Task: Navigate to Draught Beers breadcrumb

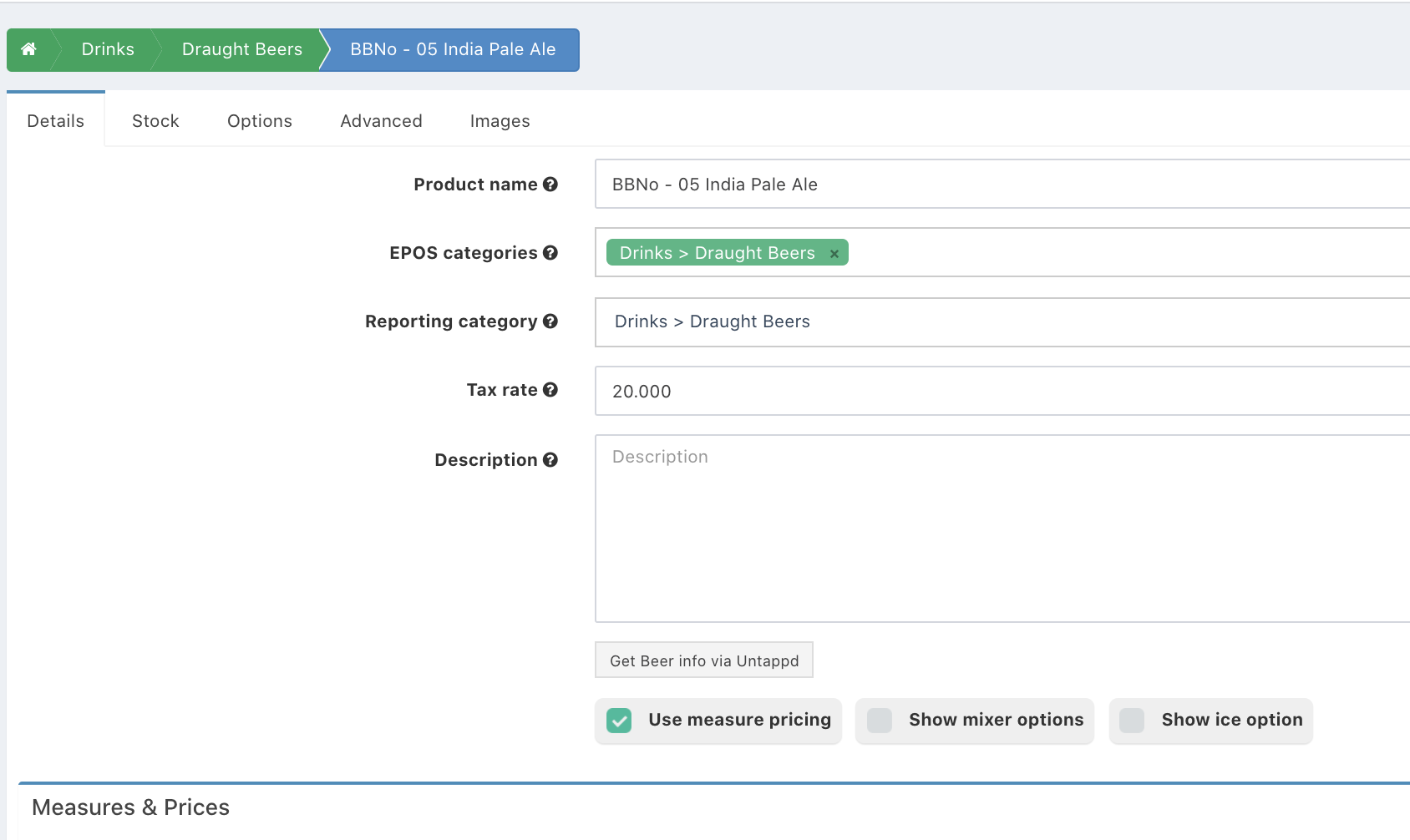Action: (241, 49)
